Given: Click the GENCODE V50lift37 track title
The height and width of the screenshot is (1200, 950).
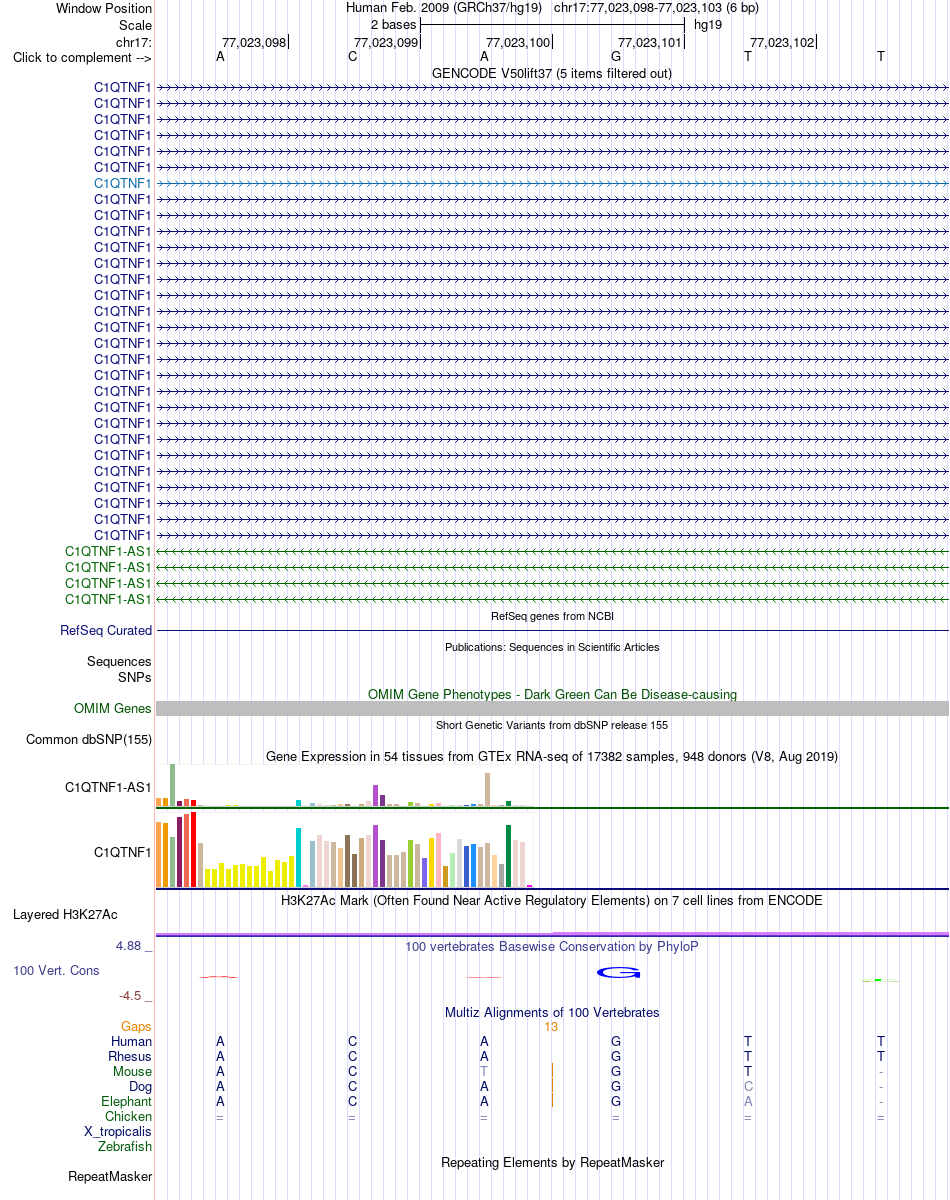Looking at the screenshot, I should pos(552,74).
